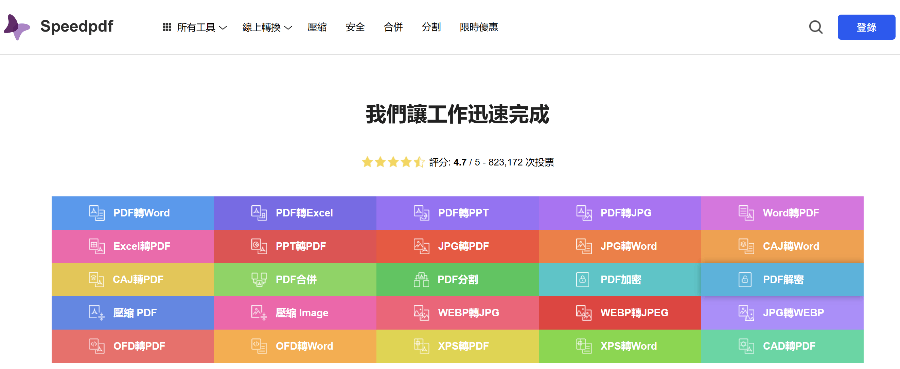Click the PDF加密 lock icon
This screenshot has width=900, height=369.
tap(583, 279)
